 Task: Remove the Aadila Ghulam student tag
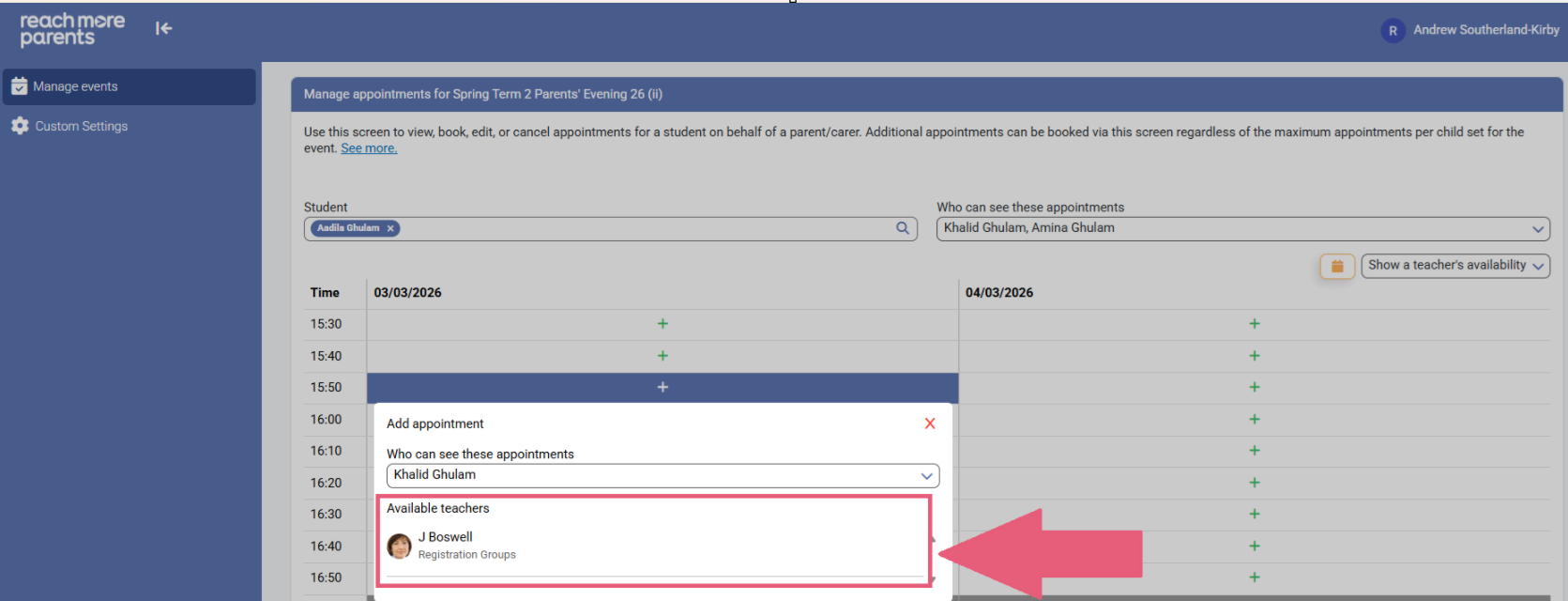[390, 228]
